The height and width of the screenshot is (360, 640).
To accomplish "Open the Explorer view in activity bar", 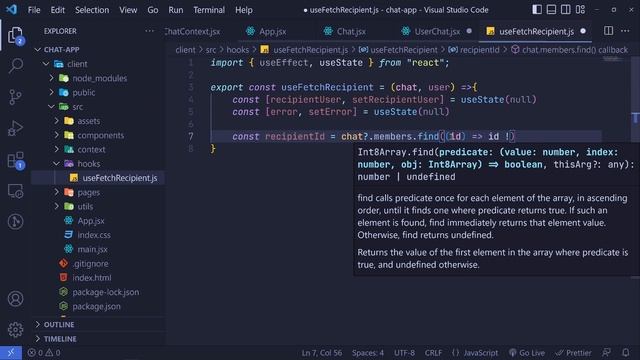I will (x=16, y=35).
